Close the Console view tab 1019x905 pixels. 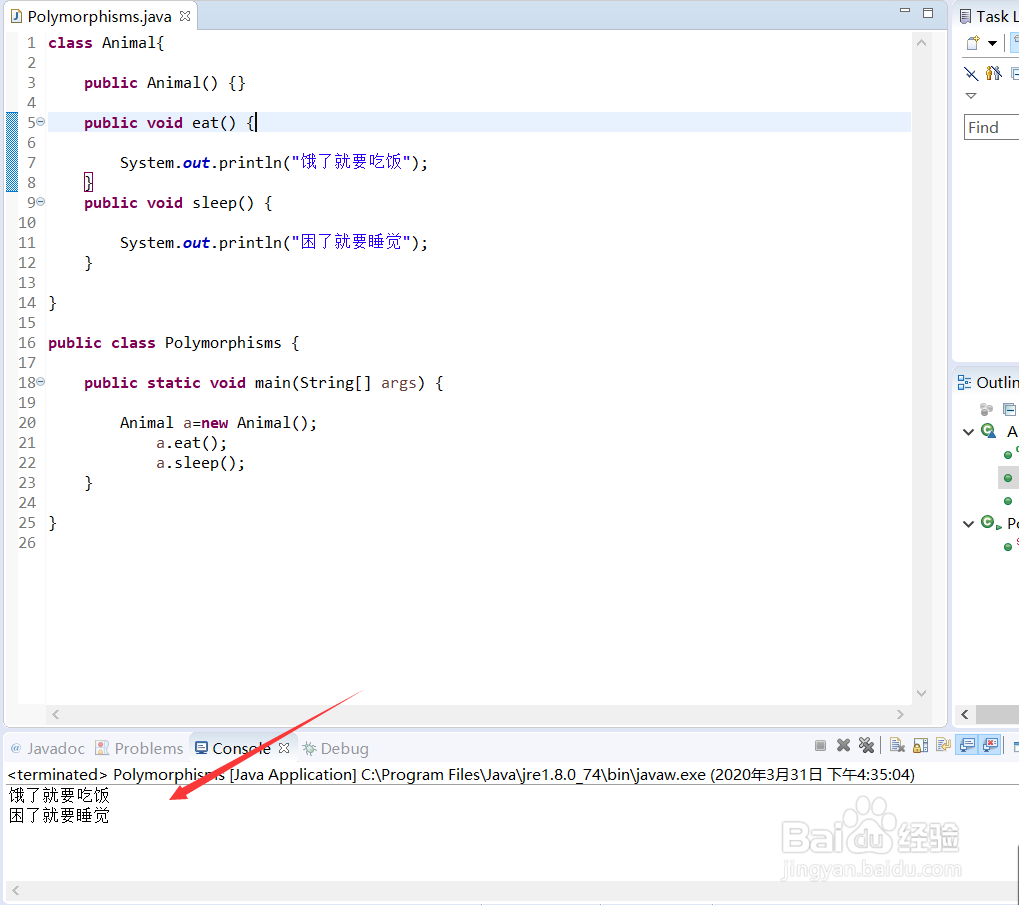(x=284, y=748)
